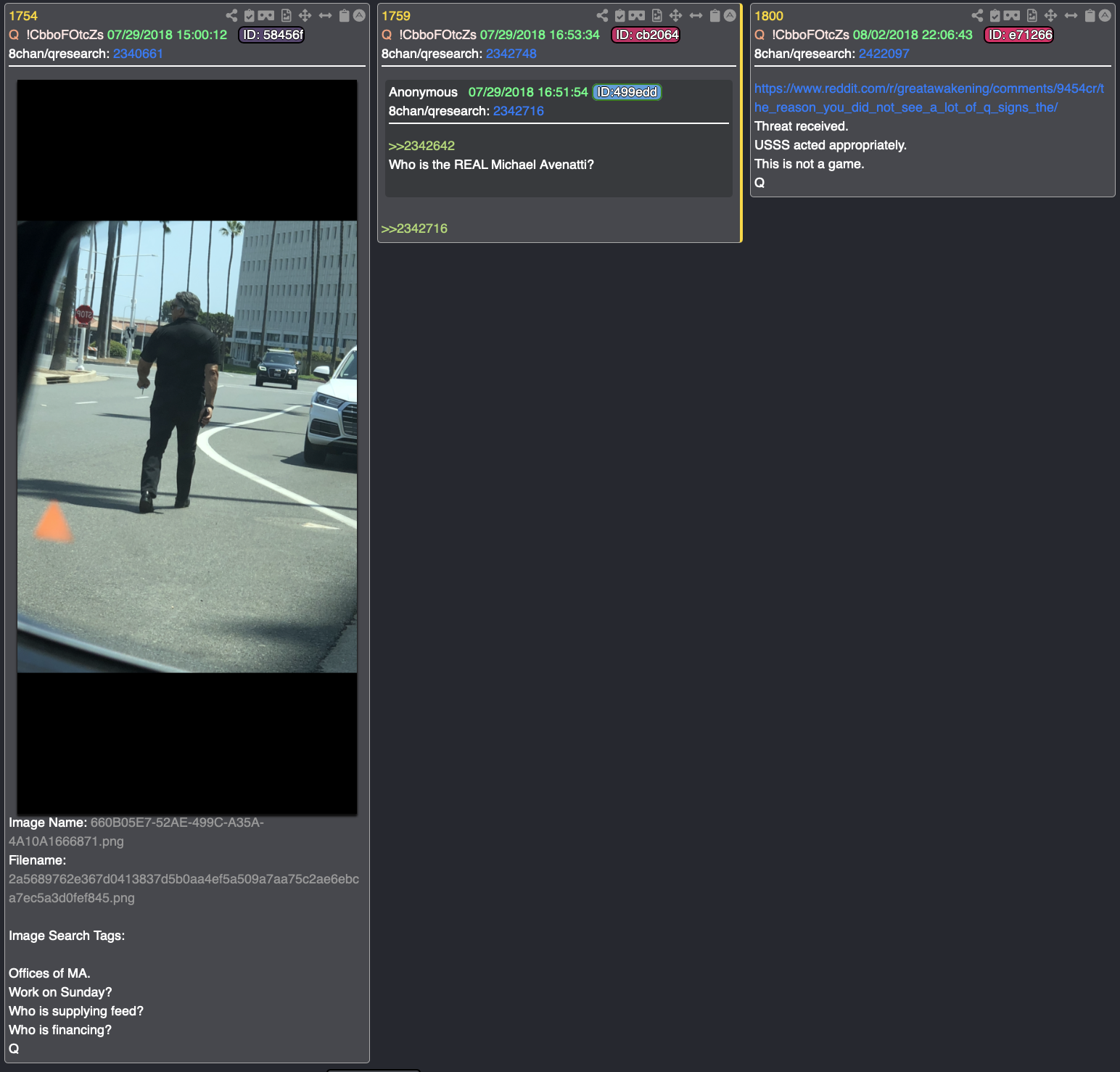Click VR goggles icon on post 1759
Screen dimensions: 1120x1072
pyautogui.click(x=637, y=15)
